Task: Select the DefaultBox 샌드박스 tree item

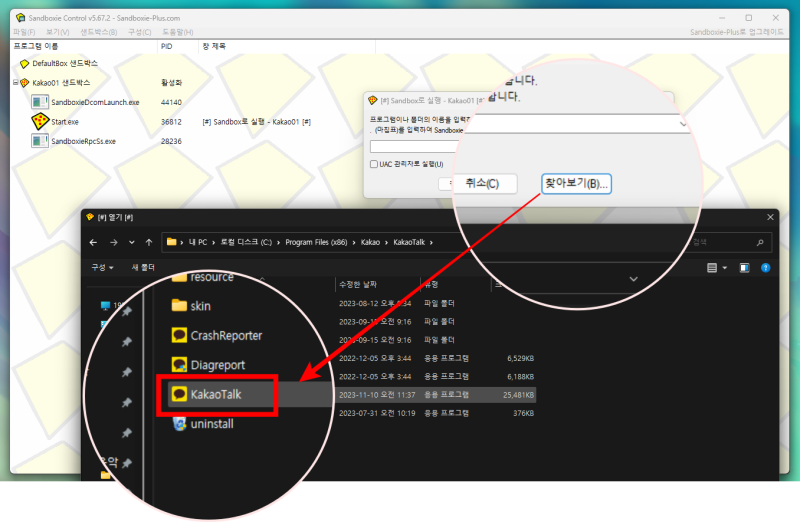Action: [x=65, y=63]
